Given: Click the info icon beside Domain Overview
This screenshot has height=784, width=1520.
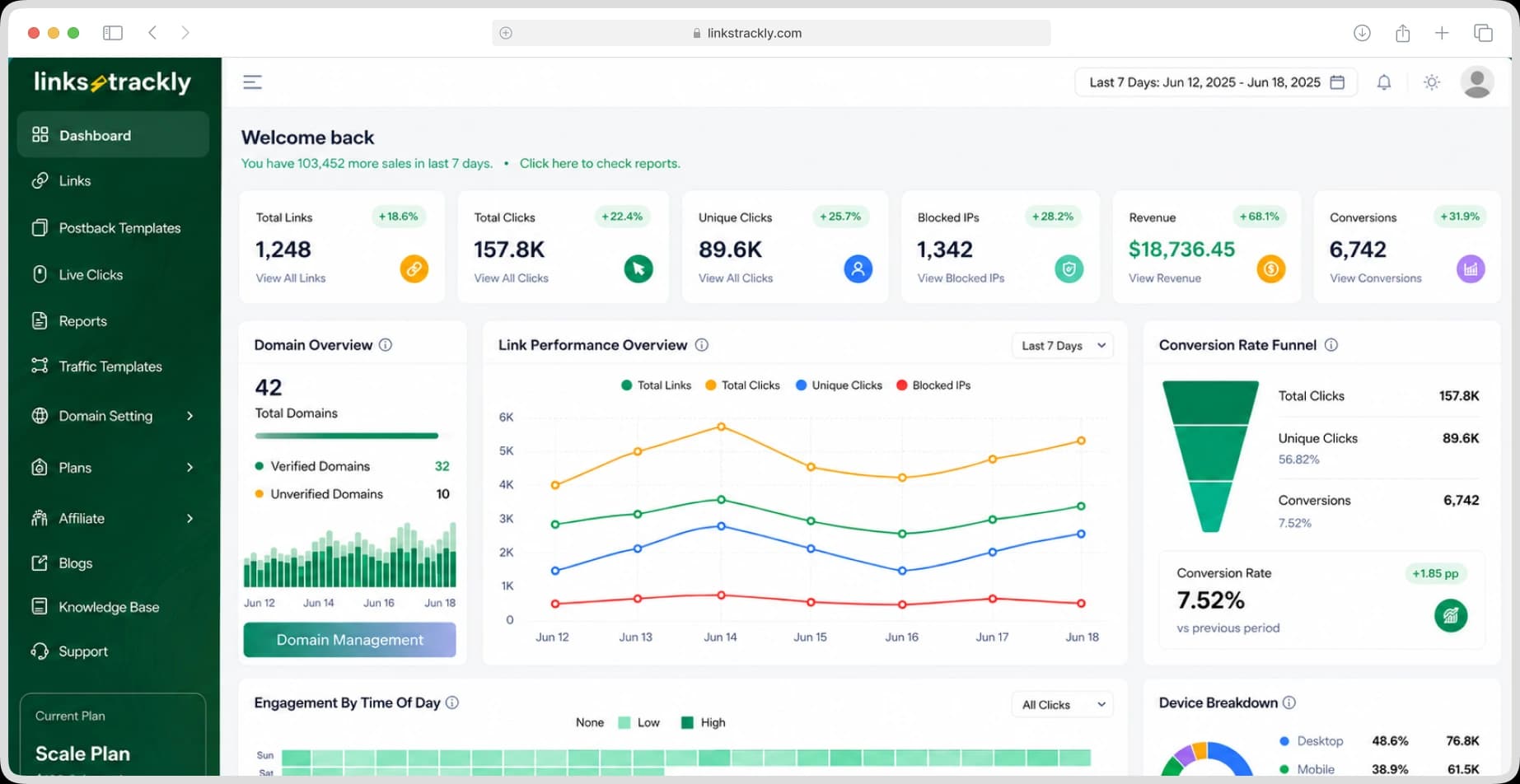Looking at the screenshot, I should coord(386,345).
